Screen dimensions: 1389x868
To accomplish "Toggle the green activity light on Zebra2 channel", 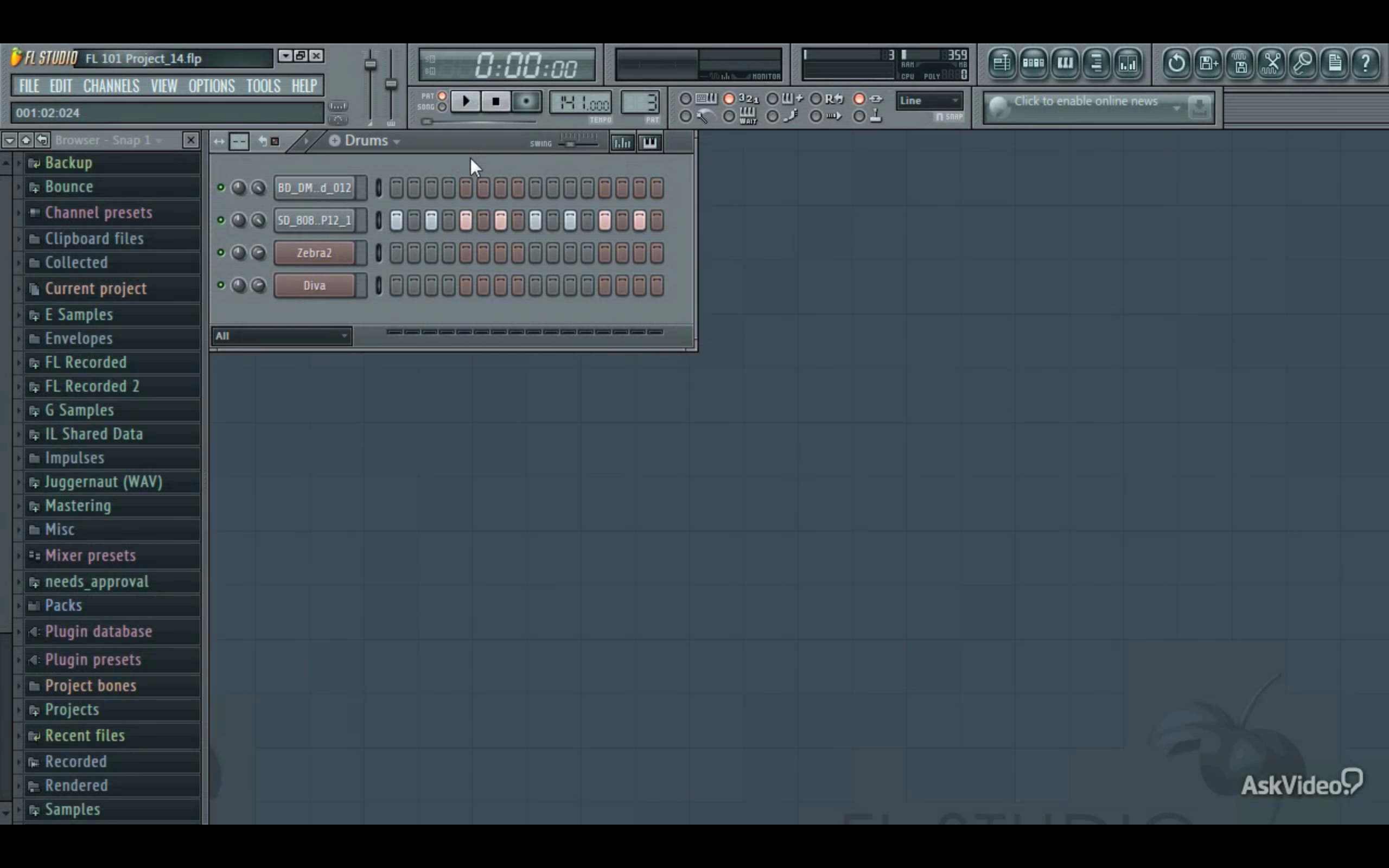I will click(221, 253).
